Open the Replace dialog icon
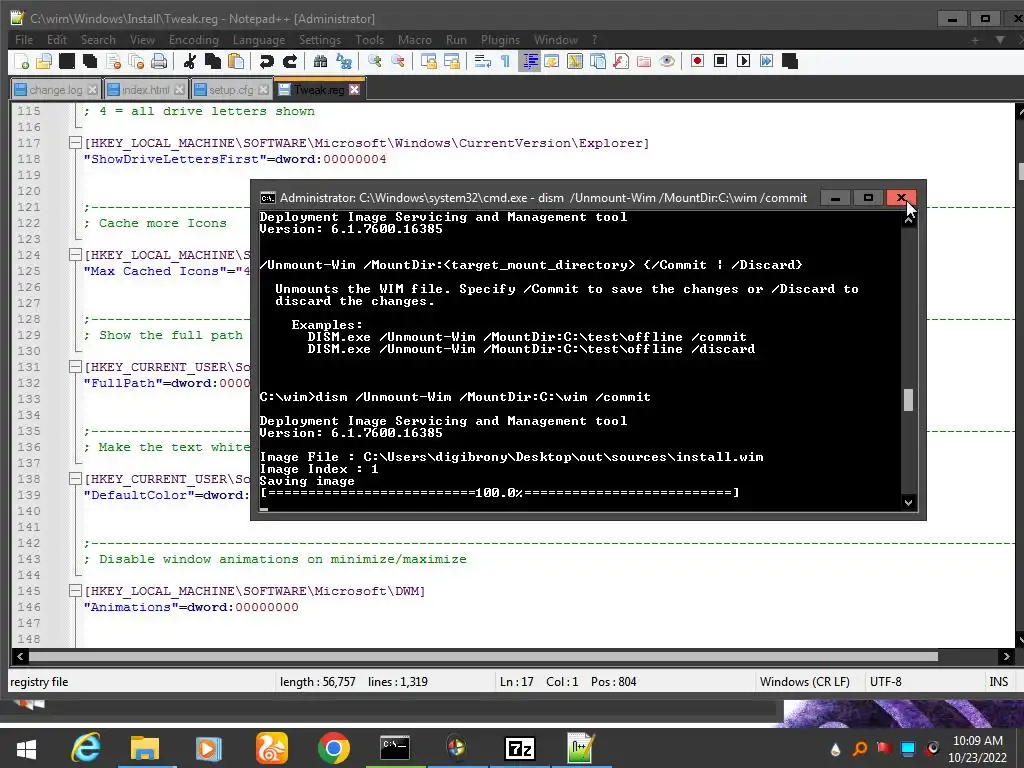 pyautogui.click(x=344, y=61)
